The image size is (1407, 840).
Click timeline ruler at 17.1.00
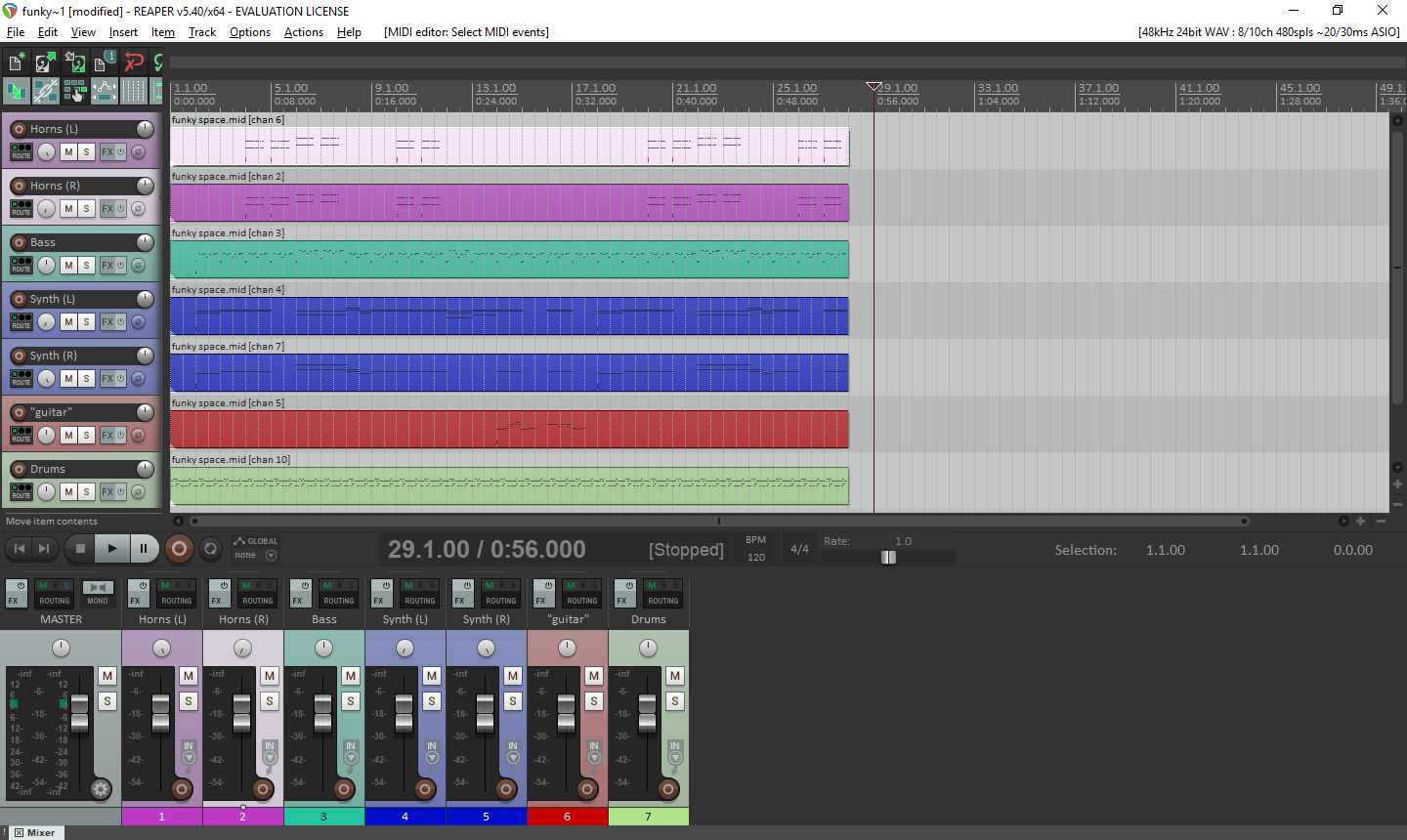click(x=595, y=89)
